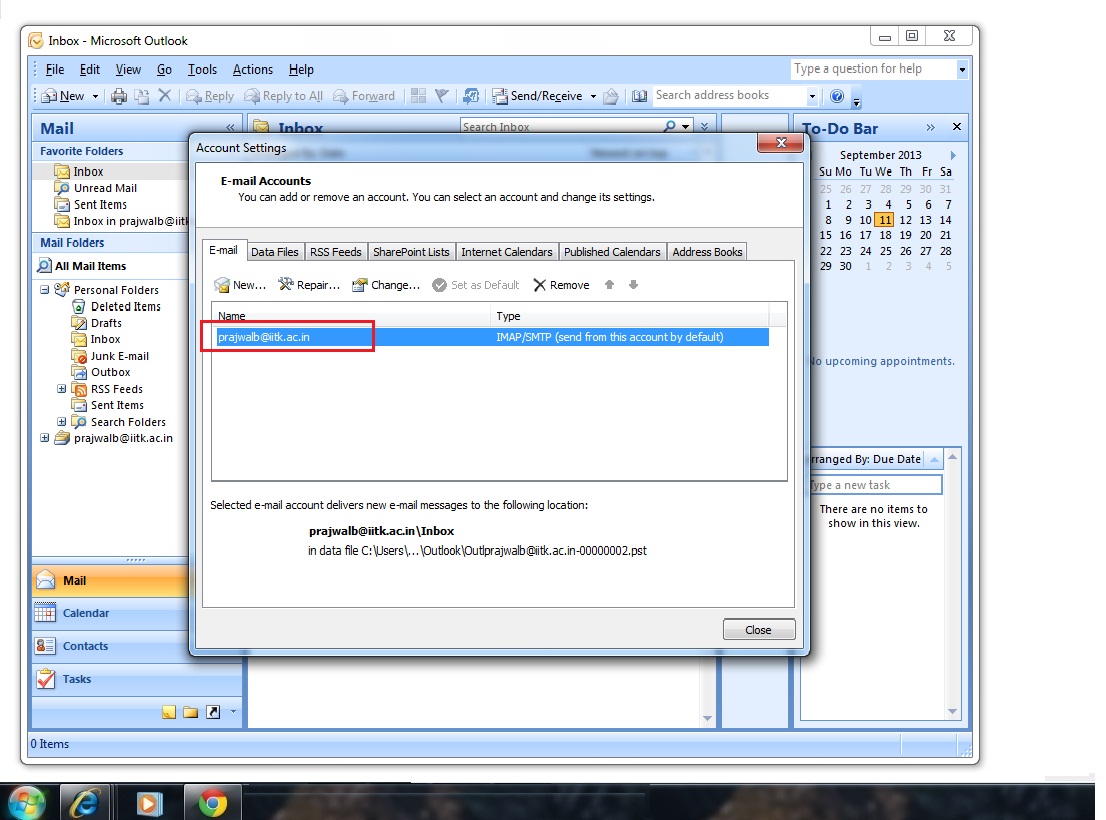
Task: Minimize the To-Do Bar chevron
Action: point(930,128)
